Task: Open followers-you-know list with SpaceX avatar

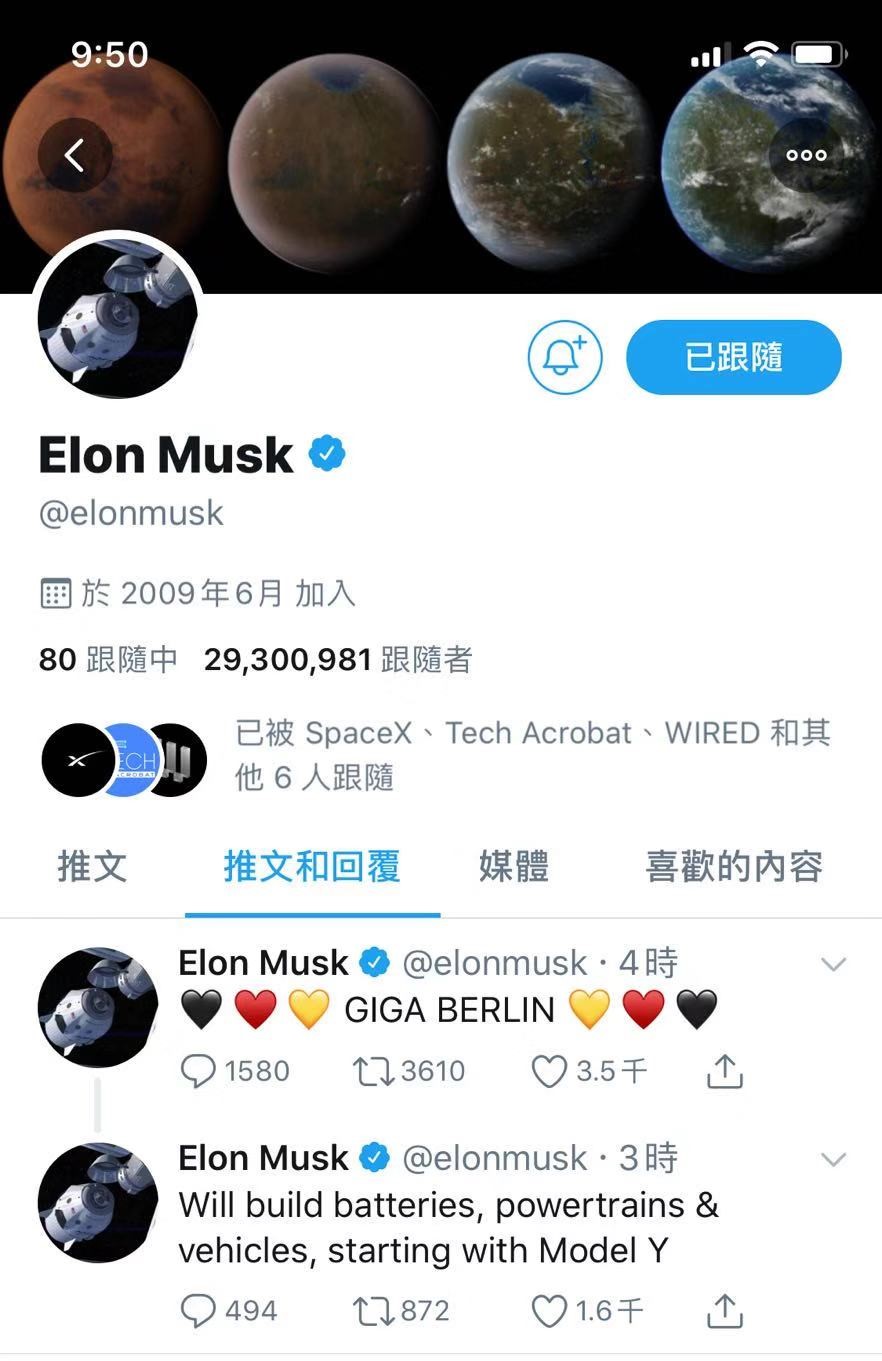Action: [x=437, y=755]
